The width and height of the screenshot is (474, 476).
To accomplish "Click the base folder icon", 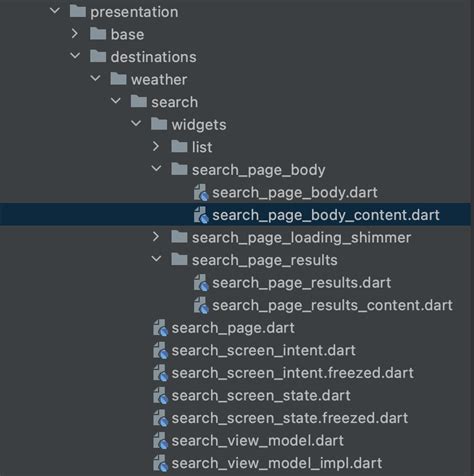I will [98, 34].
